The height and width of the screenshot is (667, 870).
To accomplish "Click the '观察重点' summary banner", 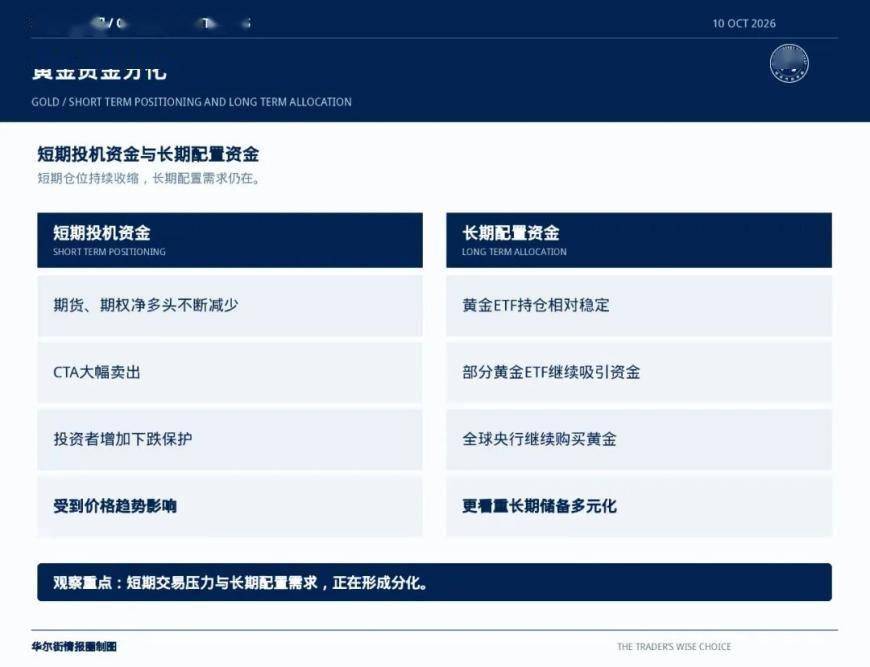I will (434, 582).
